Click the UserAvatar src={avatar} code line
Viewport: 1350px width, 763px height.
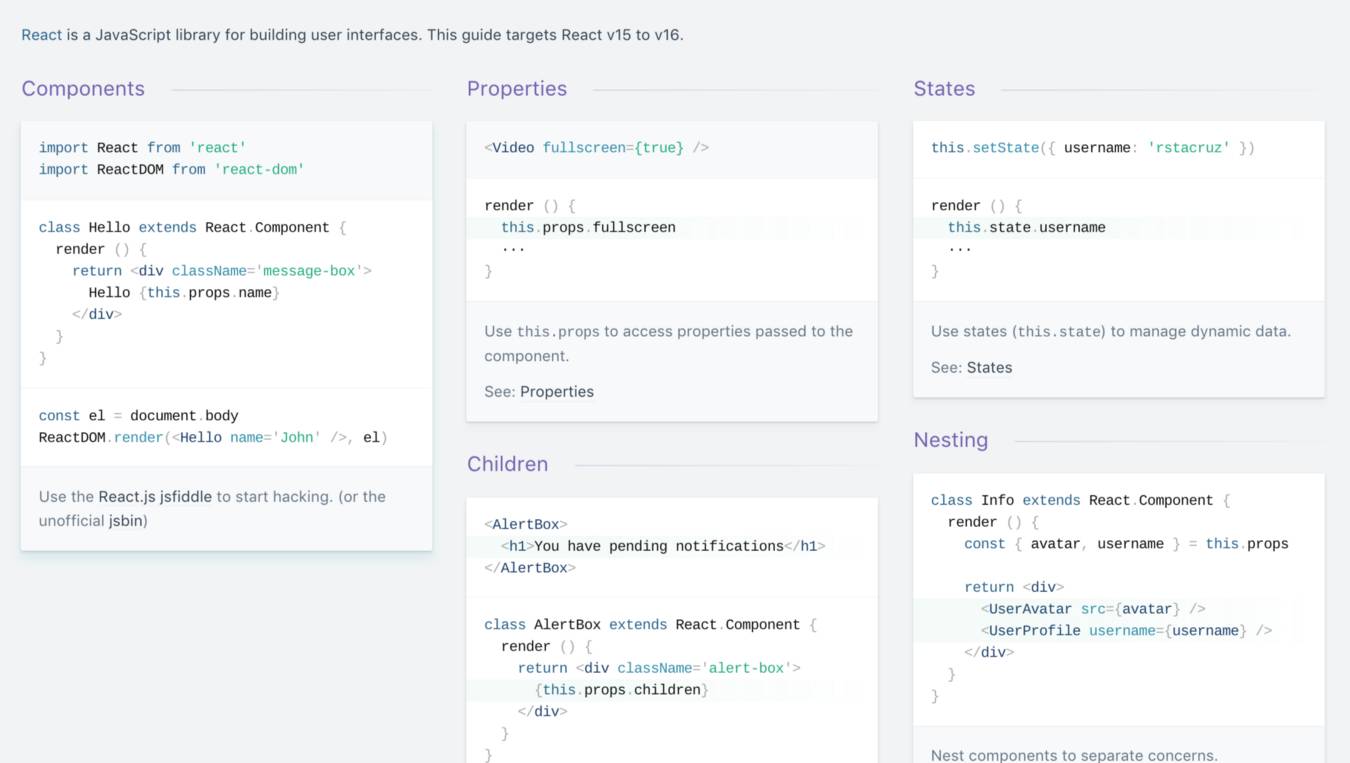pyautogui.click(x=1092, y=609)
